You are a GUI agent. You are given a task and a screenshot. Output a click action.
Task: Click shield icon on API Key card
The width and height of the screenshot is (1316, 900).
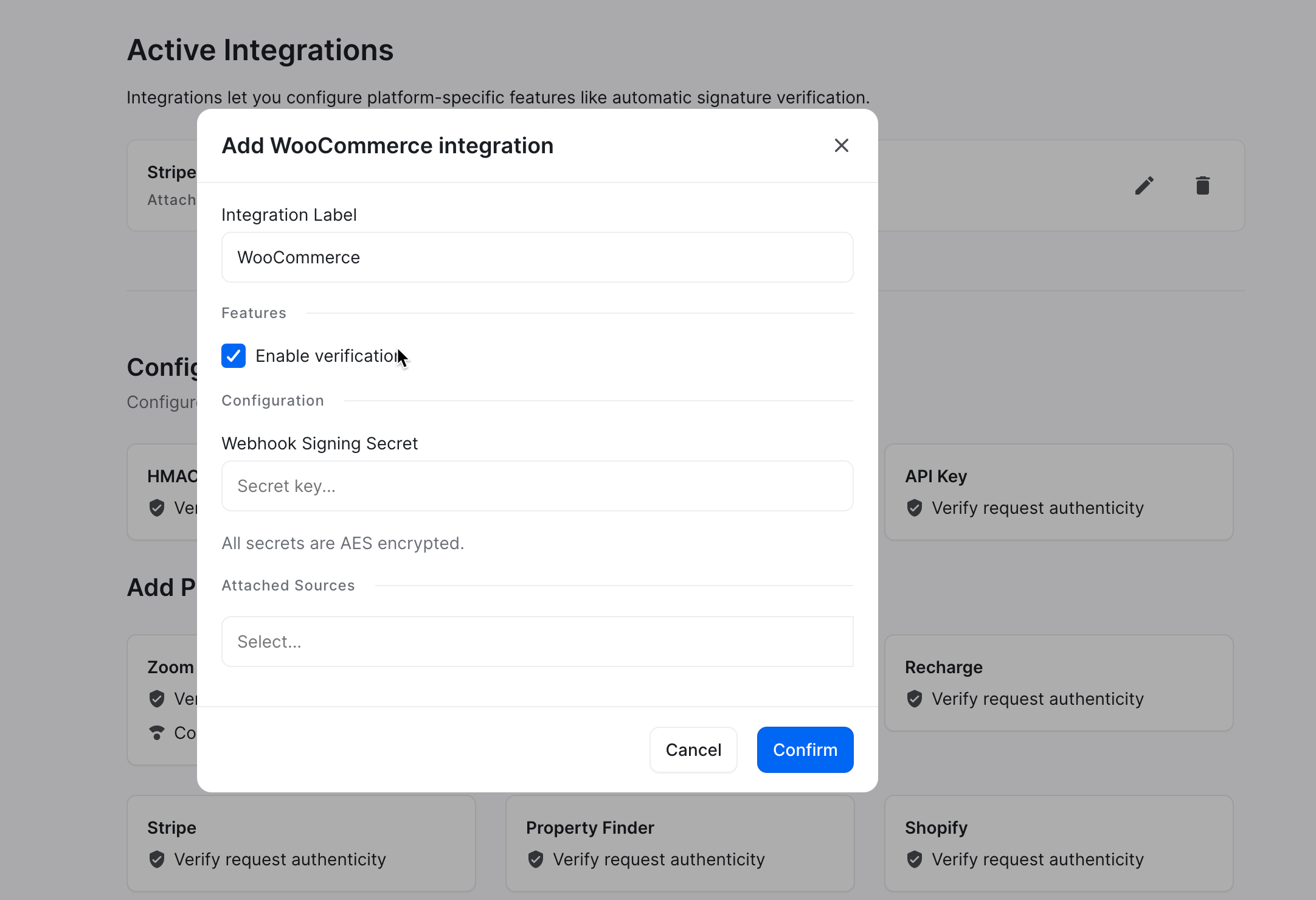click(x=914, y=508)
